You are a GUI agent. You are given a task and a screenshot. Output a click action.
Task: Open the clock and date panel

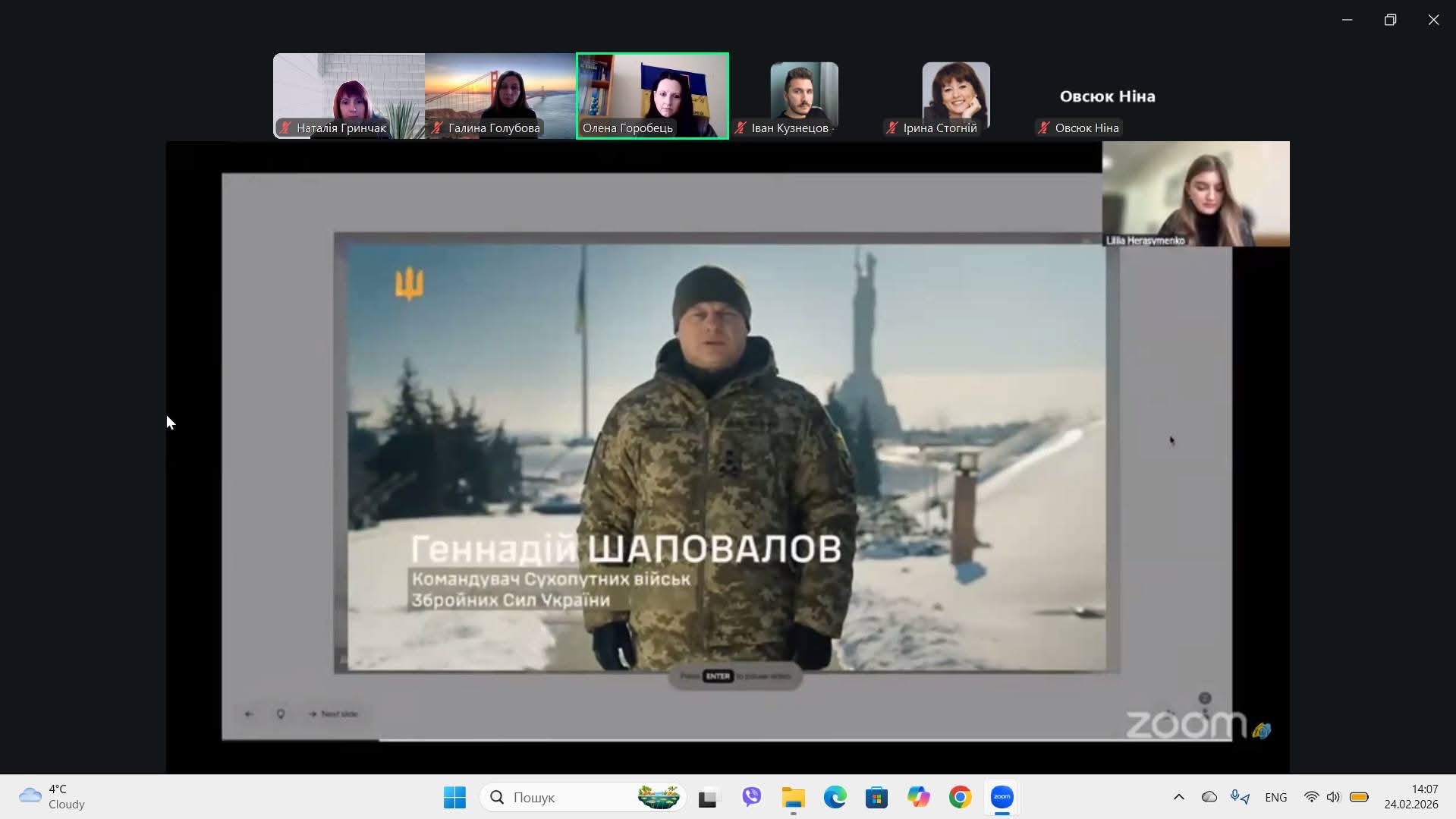pyautogui.click(x=1410, y=797)
